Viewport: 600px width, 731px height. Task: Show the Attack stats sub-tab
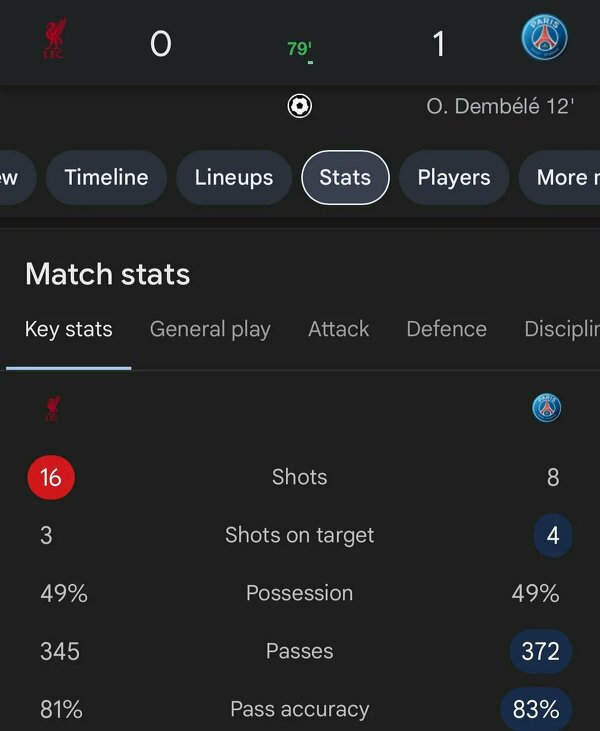pyautogui.click(x=339, y=329)
